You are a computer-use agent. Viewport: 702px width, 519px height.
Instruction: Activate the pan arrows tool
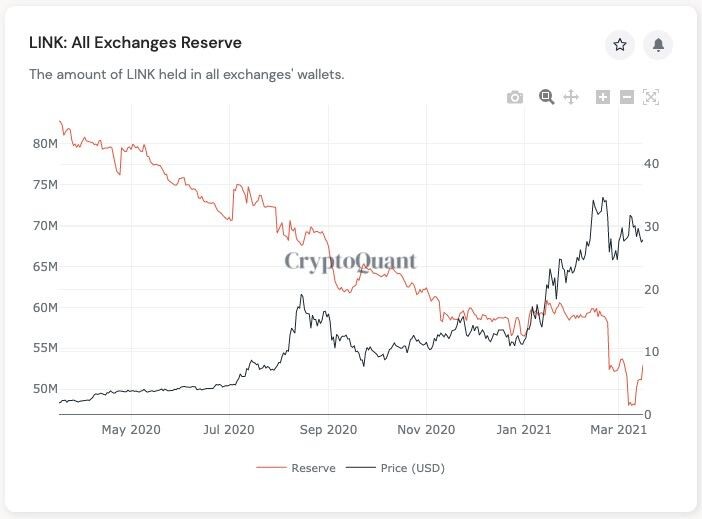click(571, 97)
